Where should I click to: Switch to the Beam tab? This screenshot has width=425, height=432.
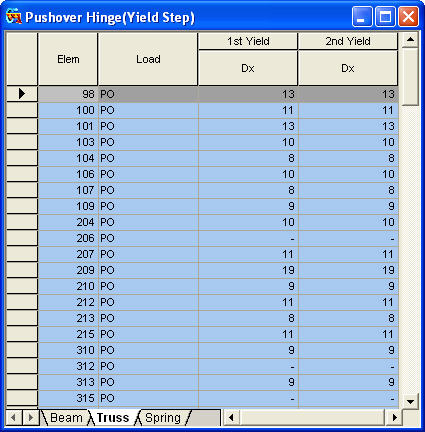[66, 417]
